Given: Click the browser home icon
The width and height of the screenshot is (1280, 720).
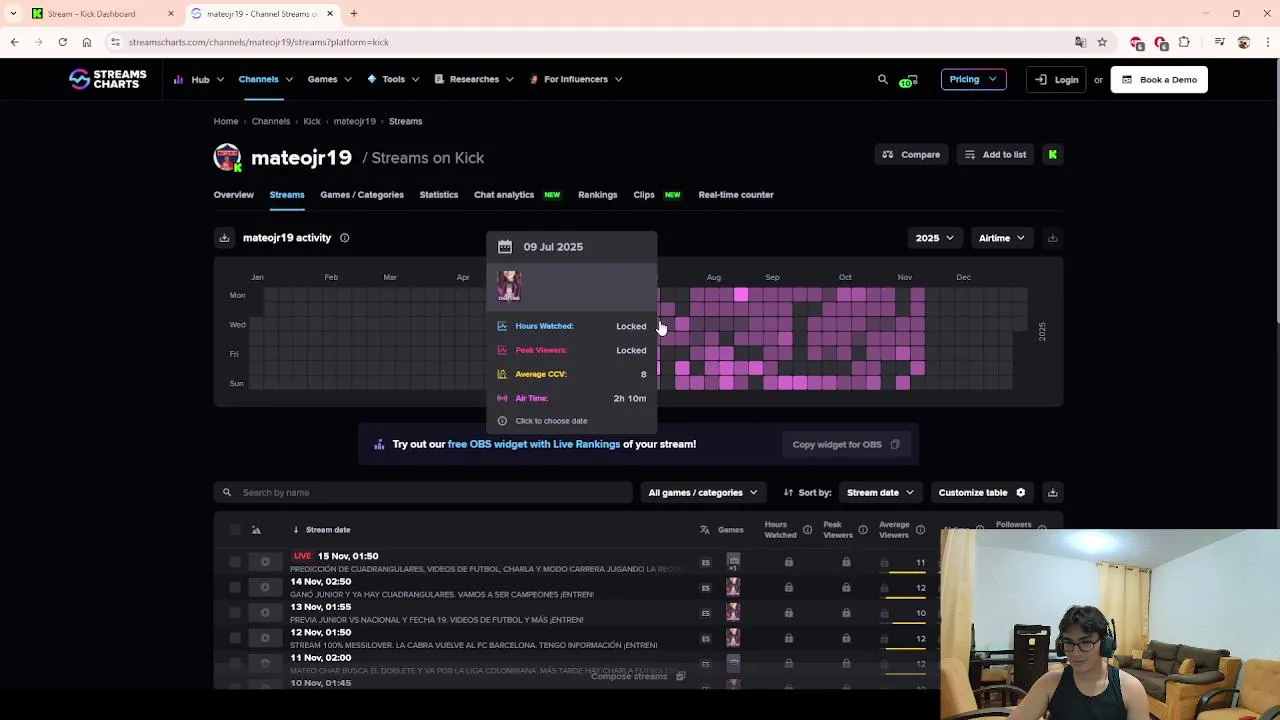Looking at the screenshot, I should (87, 42).
